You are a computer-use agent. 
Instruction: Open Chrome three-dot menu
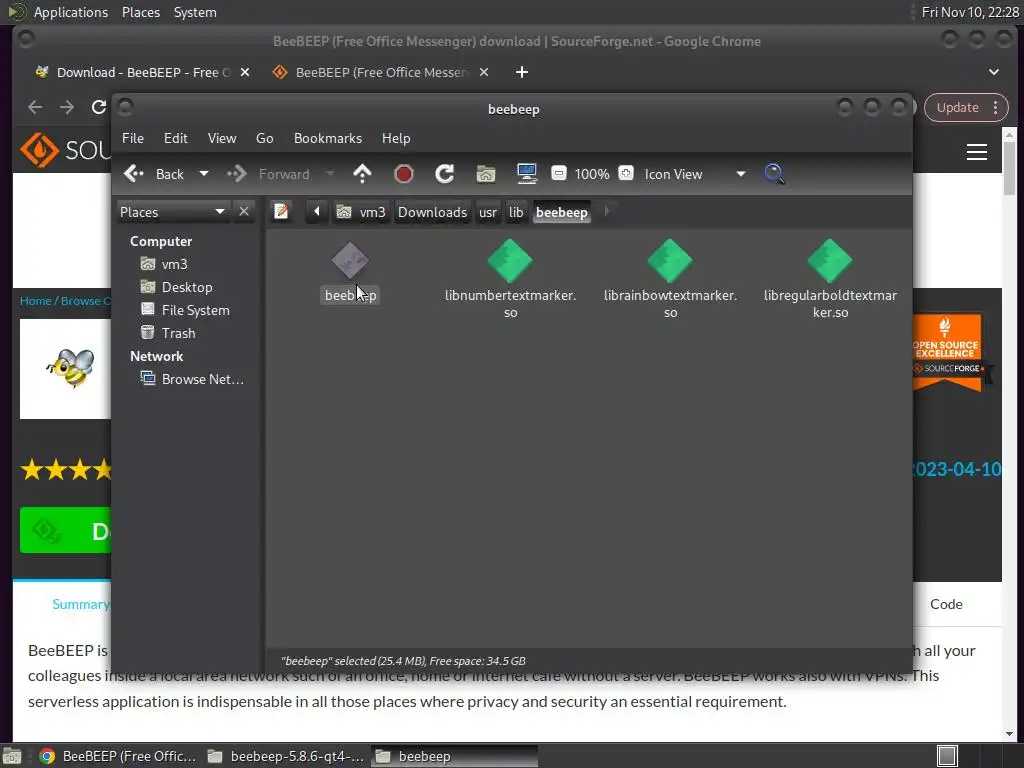(x=996, y=108)
